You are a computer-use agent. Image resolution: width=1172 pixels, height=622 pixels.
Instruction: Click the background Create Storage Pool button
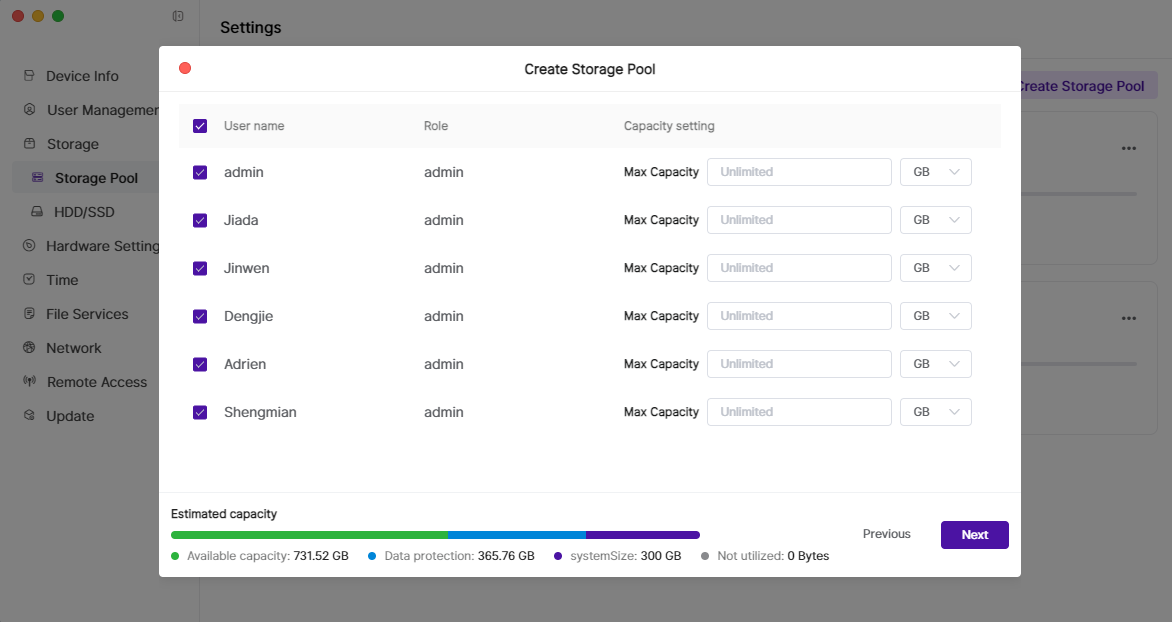(x=1088, y=86)
